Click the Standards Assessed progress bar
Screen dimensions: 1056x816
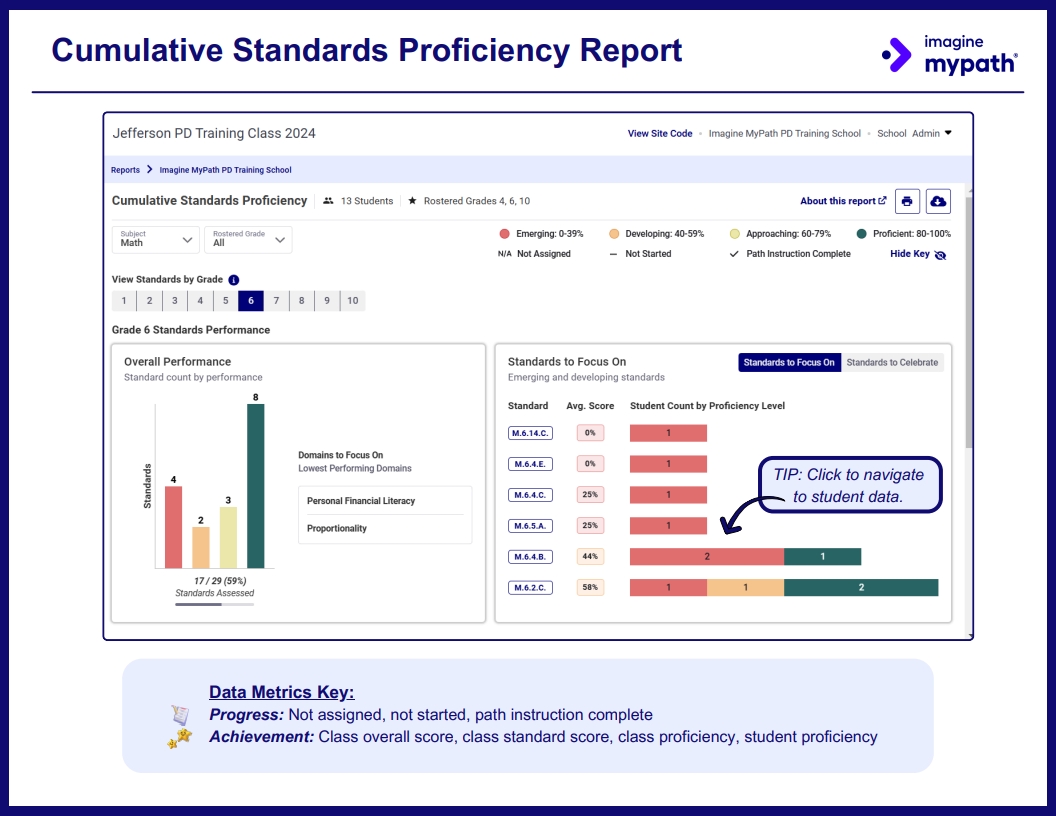(x=215, y=605)
